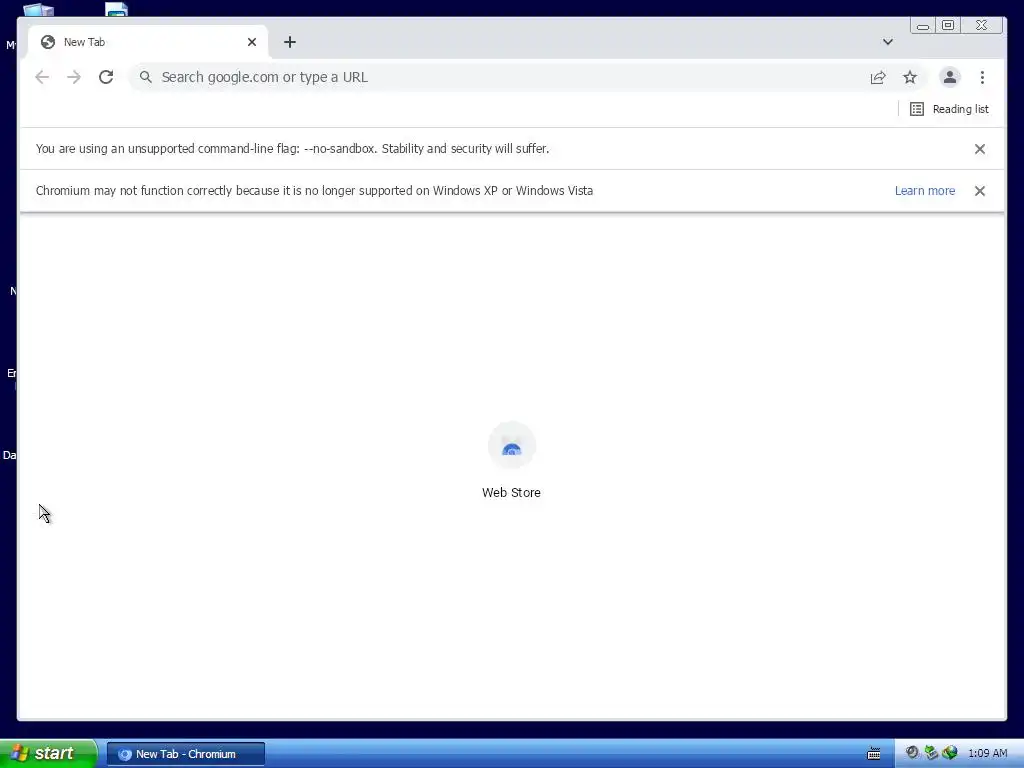Click the New Tab - Chromium taskbar button
Viewport: 1024px width, 768px height.
coord(186,754)
